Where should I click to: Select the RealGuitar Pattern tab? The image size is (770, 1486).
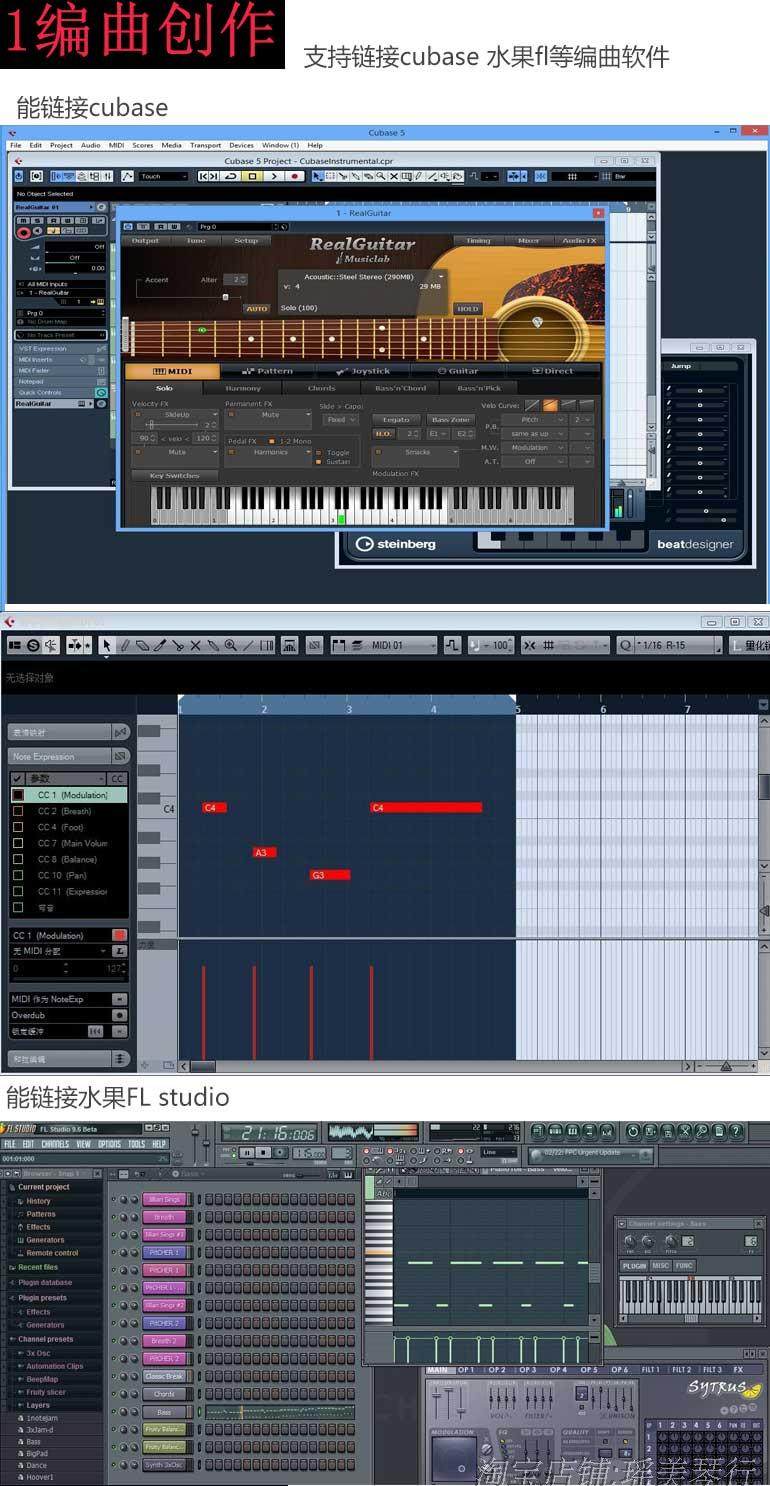click(268, 371)
